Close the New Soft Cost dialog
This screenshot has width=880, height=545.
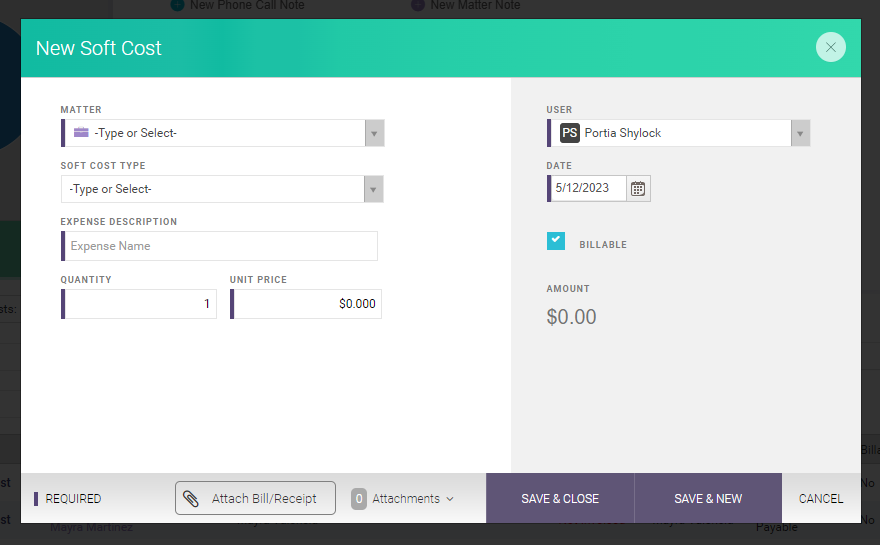830,47
